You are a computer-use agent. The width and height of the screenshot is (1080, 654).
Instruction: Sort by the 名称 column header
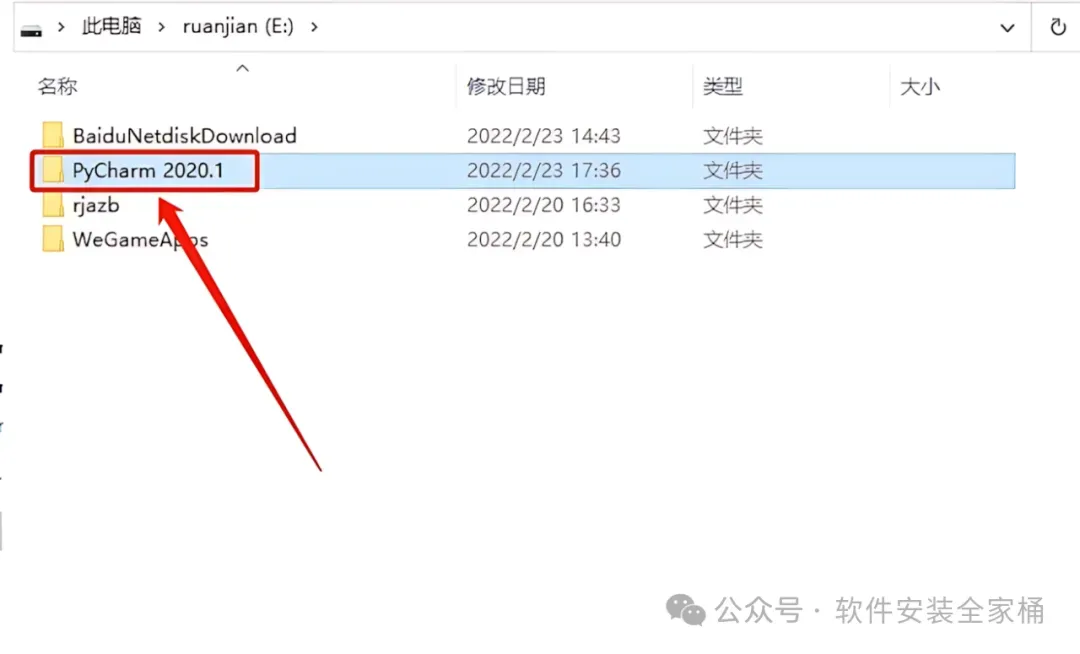(x=58, y=86)
